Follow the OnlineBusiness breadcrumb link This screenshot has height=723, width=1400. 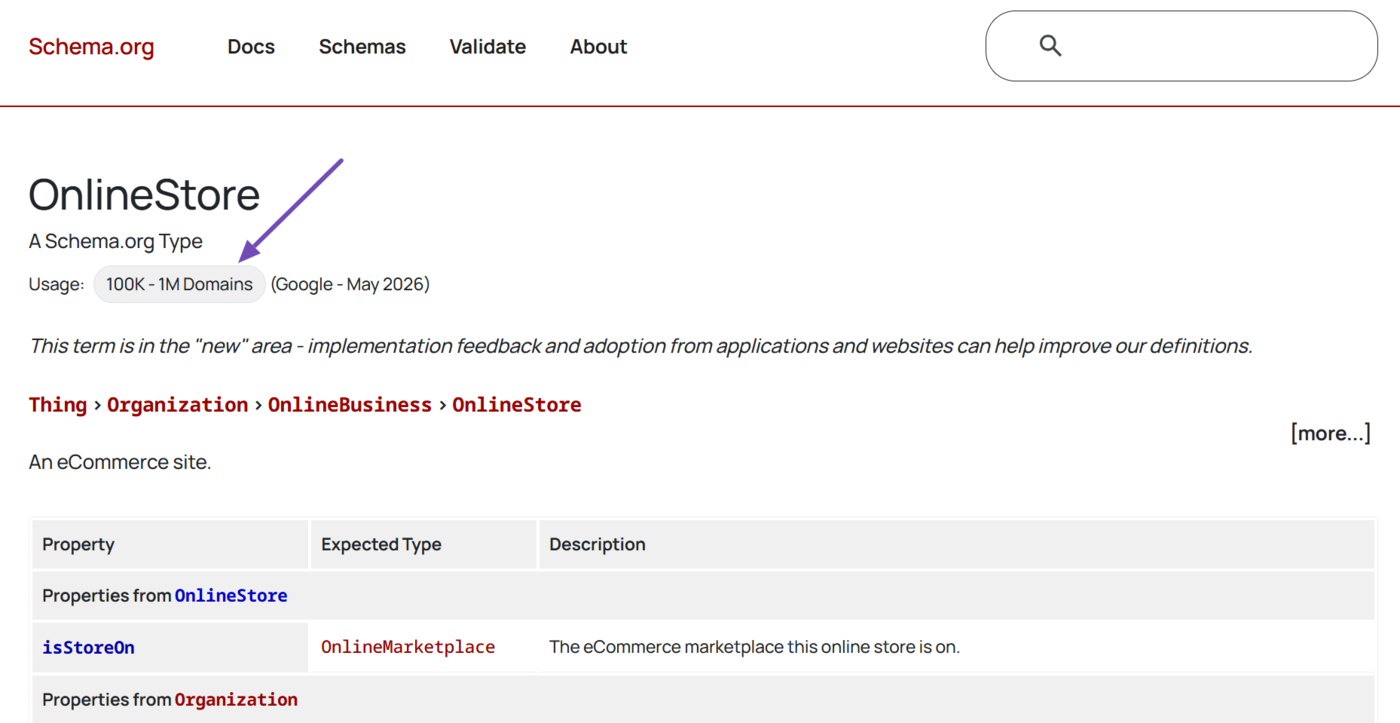tap(350, 404)
